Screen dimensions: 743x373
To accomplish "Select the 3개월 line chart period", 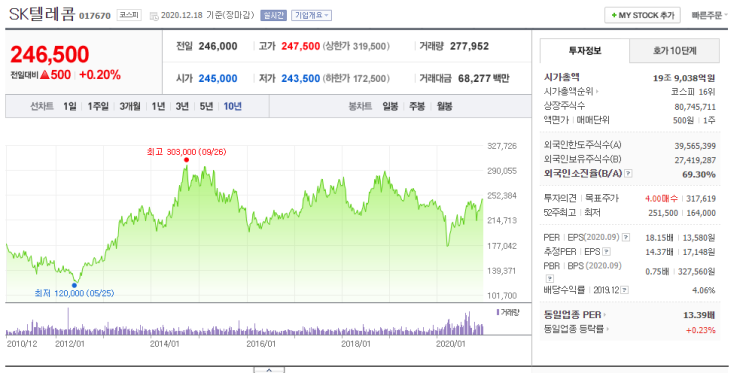I will [130, 107].
